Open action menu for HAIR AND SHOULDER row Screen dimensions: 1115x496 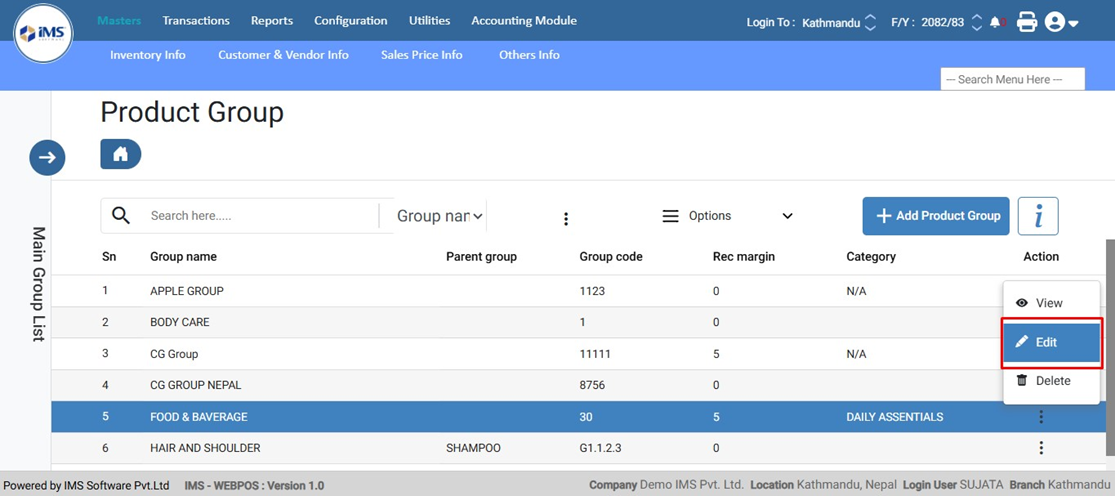[x=1041, y=448]
